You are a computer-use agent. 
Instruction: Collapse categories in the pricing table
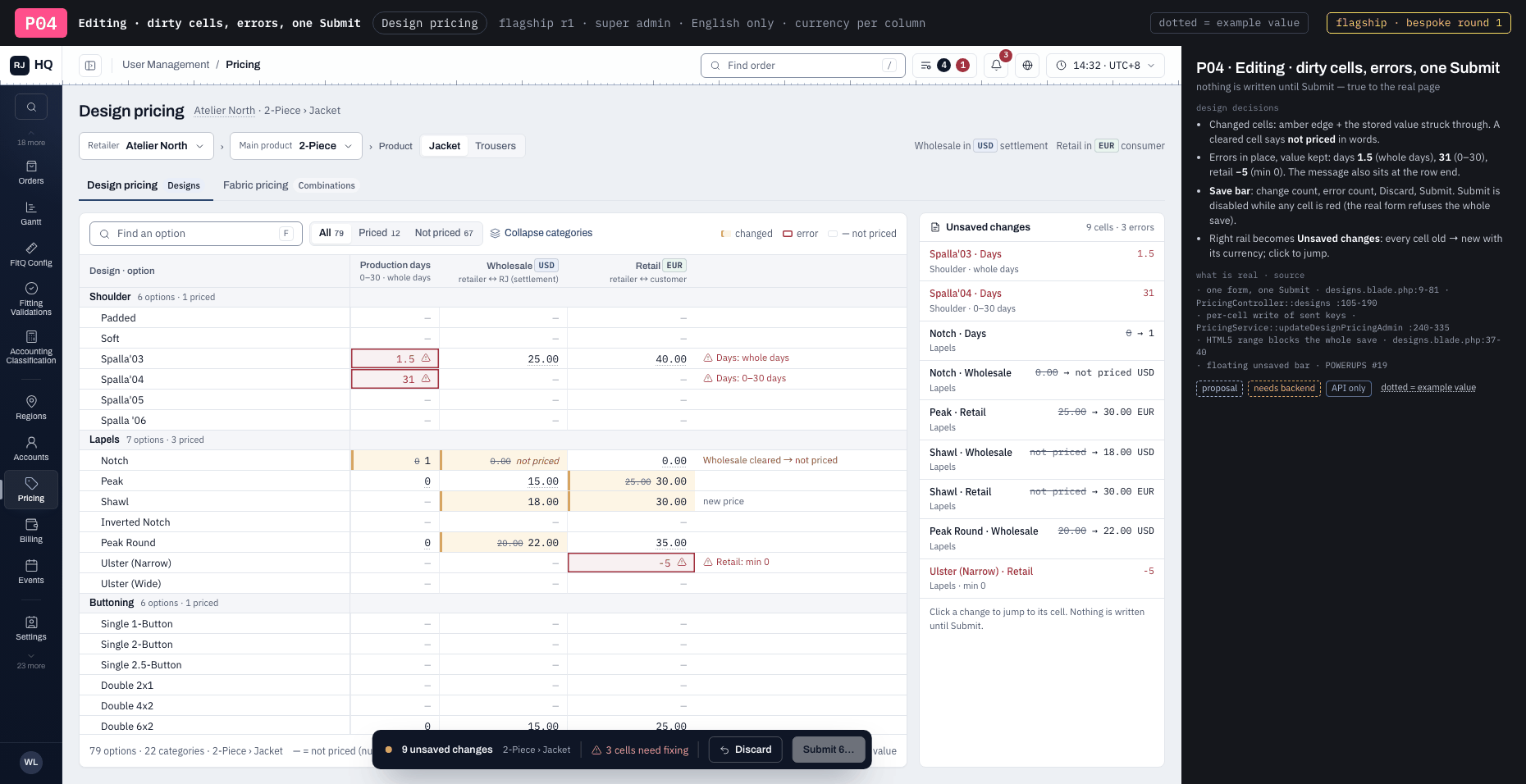tap(541, 233)
